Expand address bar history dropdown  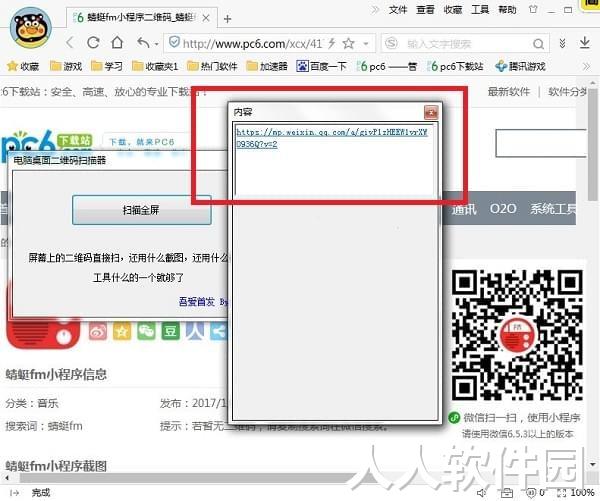point(366,44)
